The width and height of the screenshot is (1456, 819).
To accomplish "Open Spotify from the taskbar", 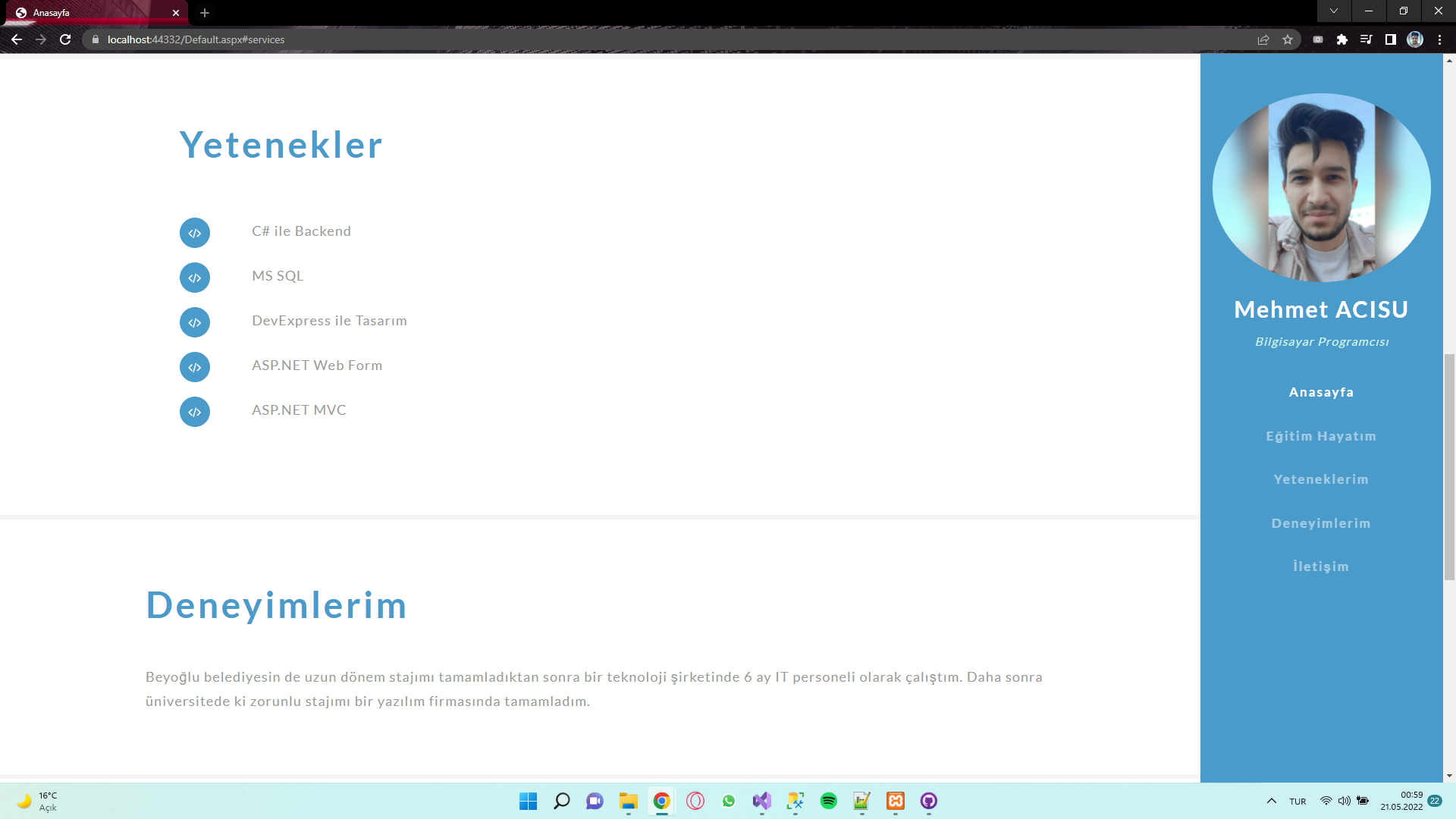I will (829, 801).
